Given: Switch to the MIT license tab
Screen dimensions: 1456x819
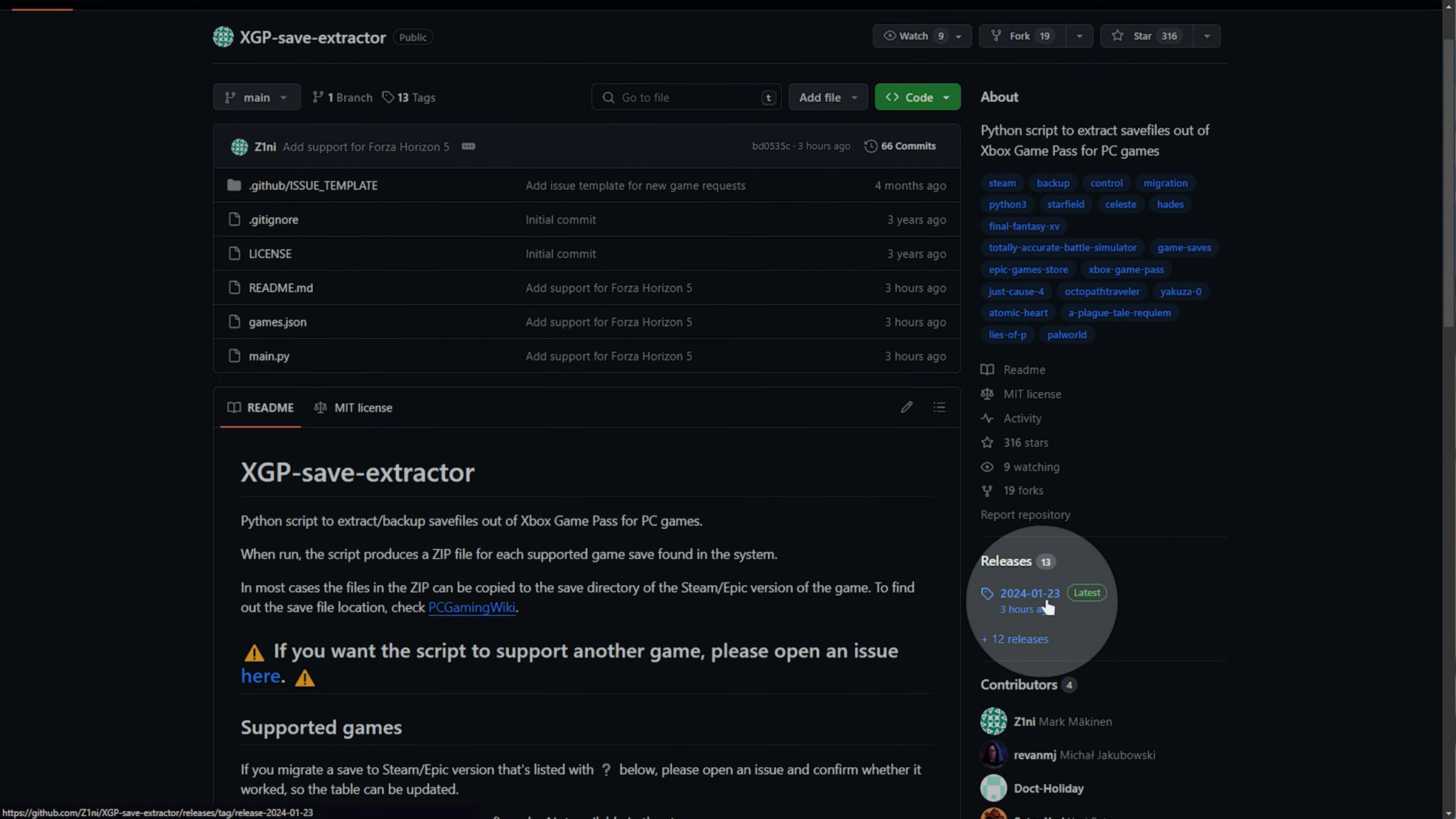Looking at the screenshot, I should pos(353,408).
